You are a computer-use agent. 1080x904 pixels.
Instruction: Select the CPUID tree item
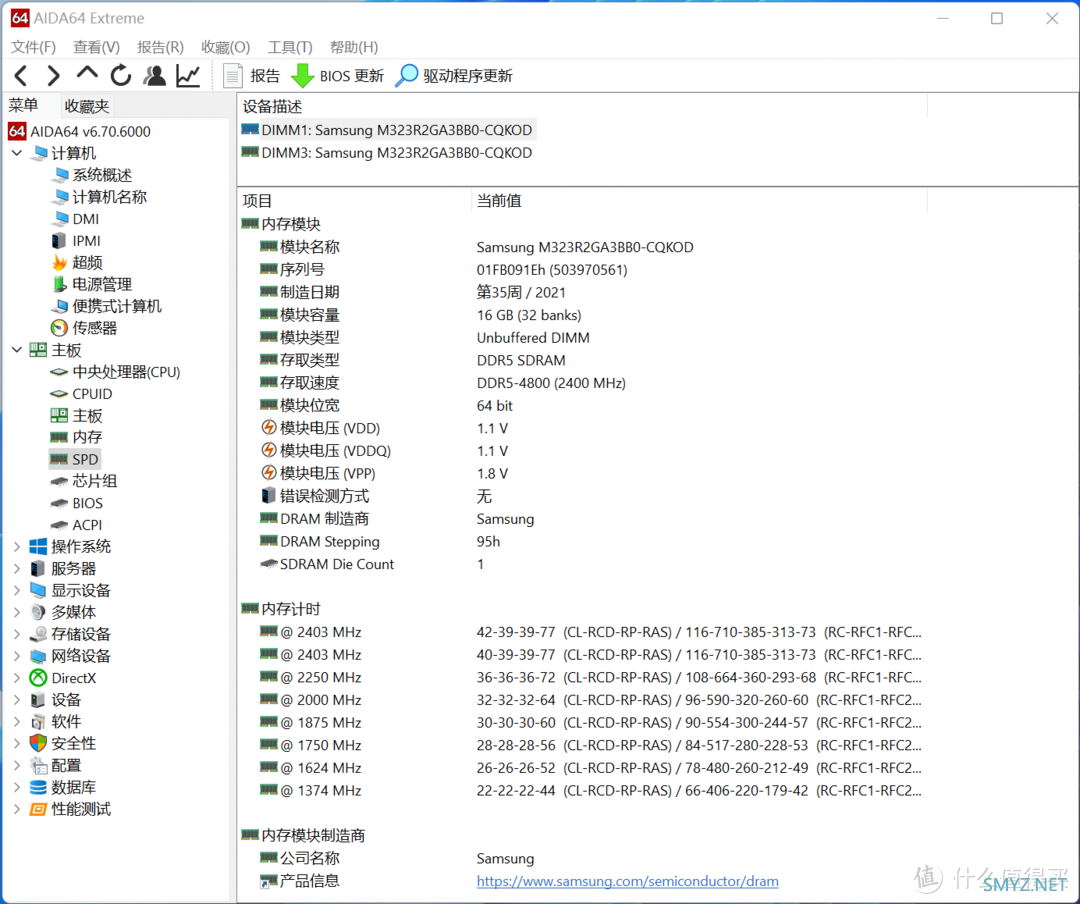click(x=81, y=394)
